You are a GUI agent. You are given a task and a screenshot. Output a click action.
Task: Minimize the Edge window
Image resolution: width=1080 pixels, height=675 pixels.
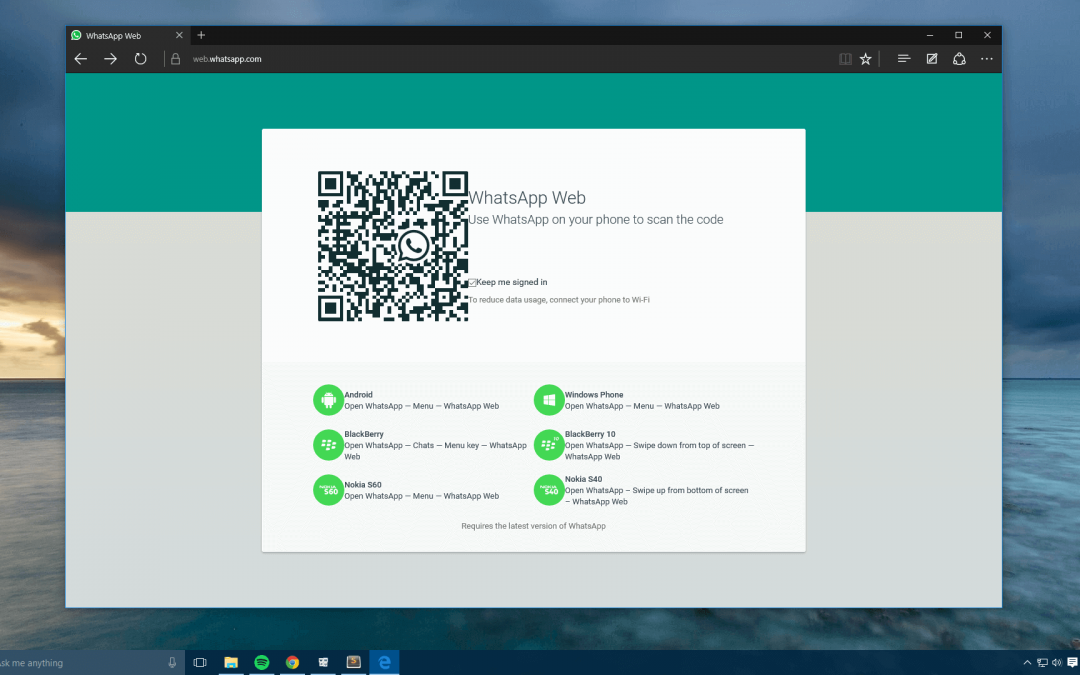tap(930, 35)
